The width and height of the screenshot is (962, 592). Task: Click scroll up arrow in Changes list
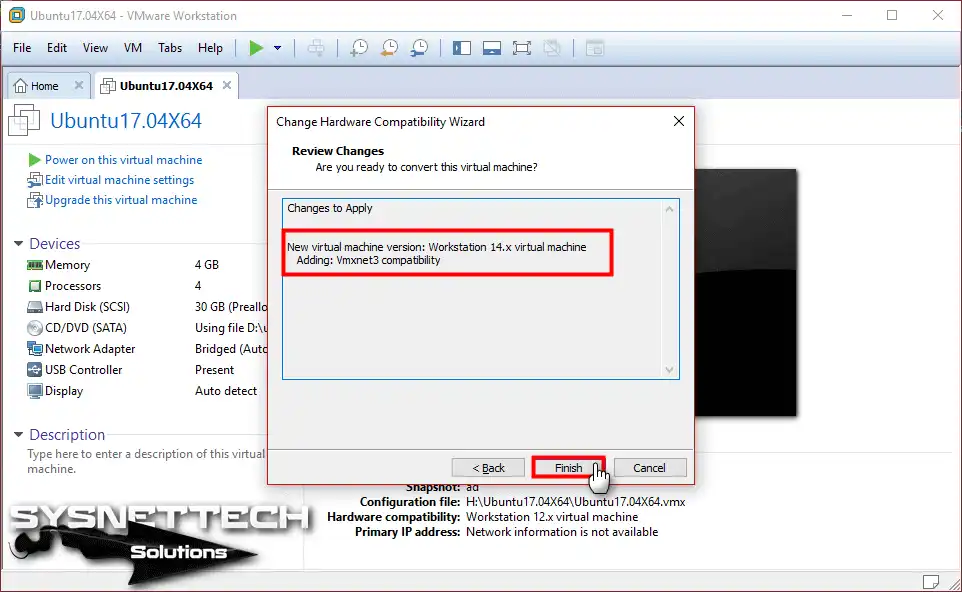point(669,209)
